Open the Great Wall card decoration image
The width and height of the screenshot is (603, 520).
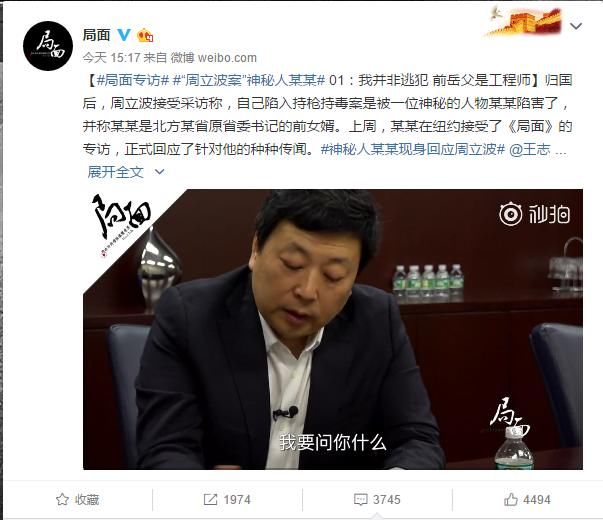coord(524,21)
